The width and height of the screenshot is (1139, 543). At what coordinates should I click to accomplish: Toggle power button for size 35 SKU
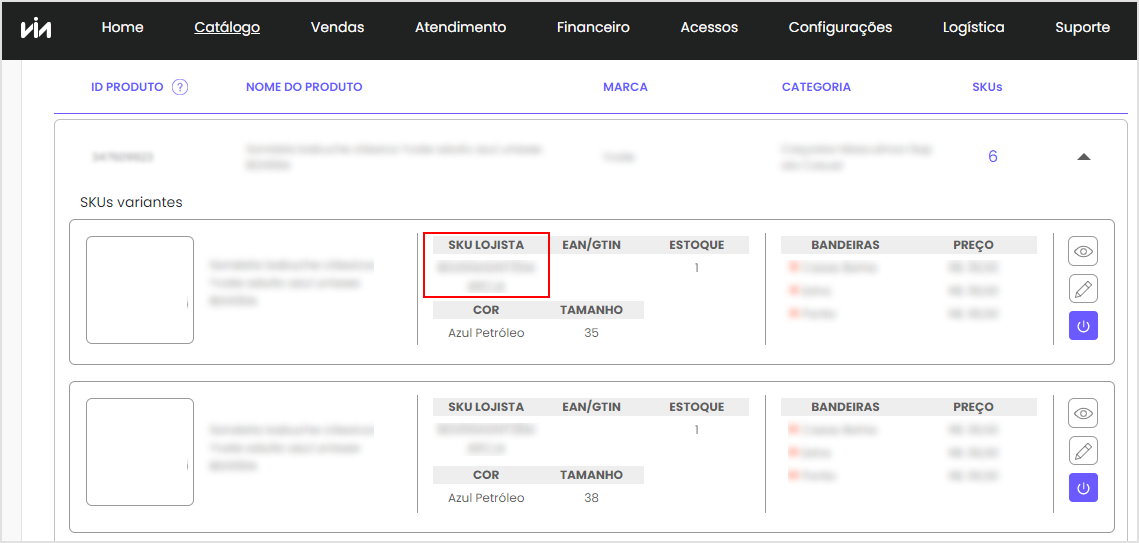[x=1083, y=326]
